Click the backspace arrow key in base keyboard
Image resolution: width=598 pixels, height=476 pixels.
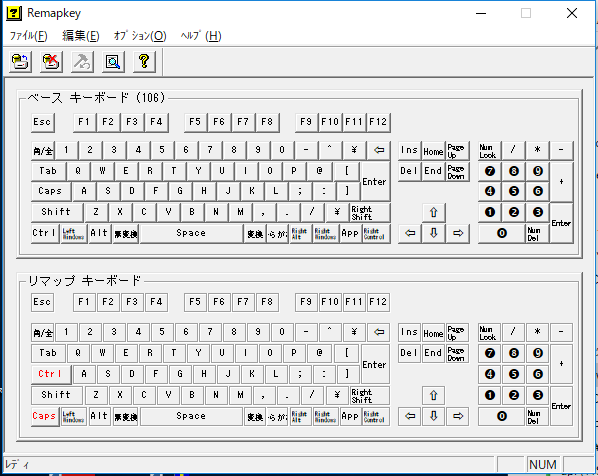click(x=379, y=150)
